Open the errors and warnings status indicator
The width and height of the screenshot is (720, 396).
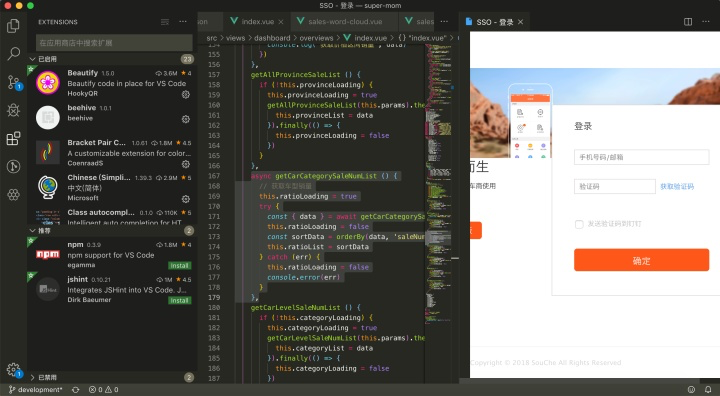tap(103, 390)
